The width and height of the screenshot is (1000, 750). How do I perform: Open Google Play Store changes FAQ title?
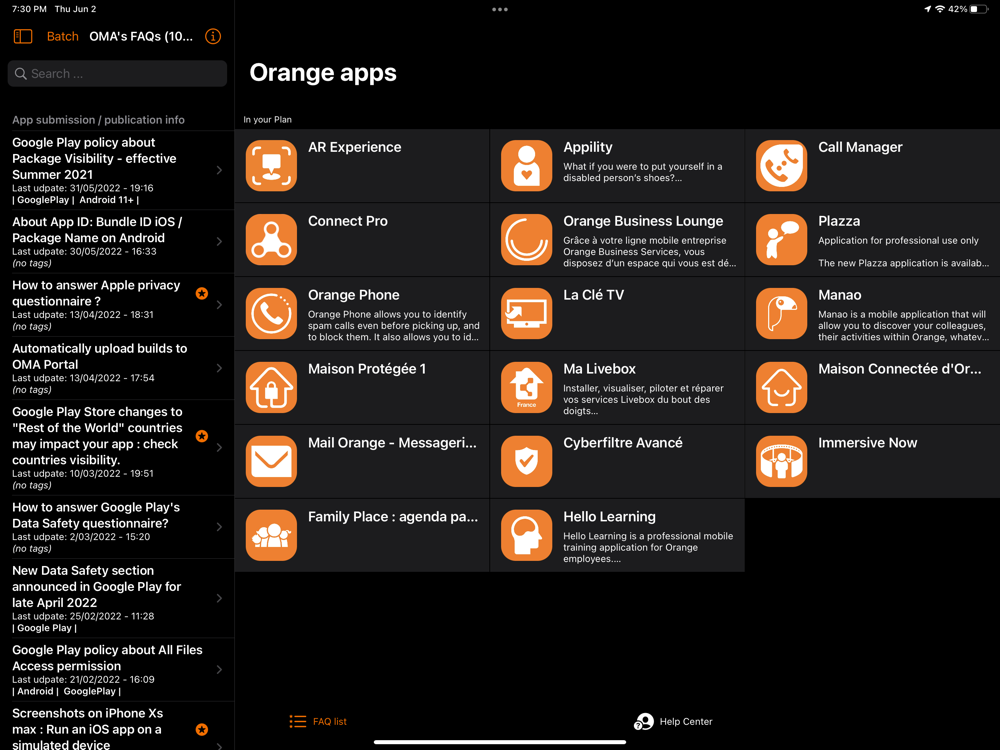click(97, 436)
